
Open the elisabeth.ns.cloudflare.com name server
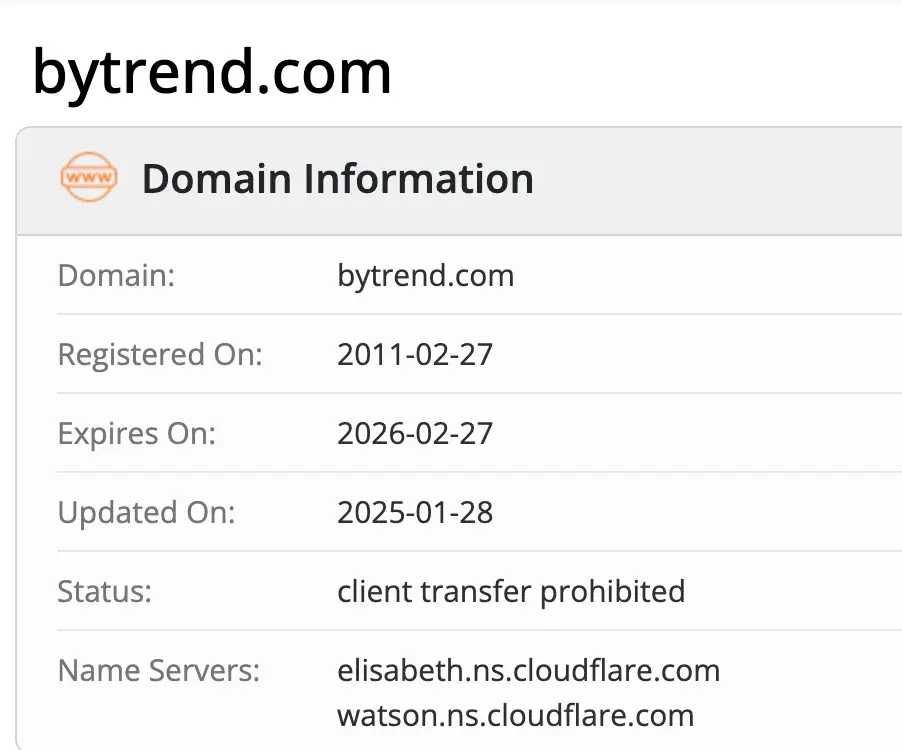(528, 670)
